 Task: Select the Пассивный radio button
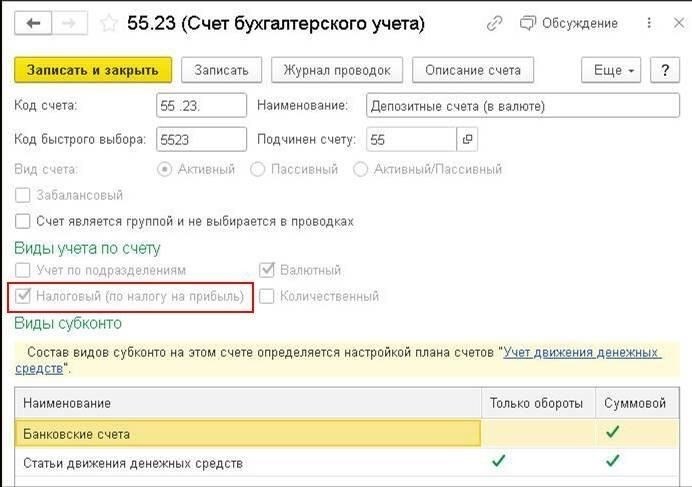(x=258, y=169)
